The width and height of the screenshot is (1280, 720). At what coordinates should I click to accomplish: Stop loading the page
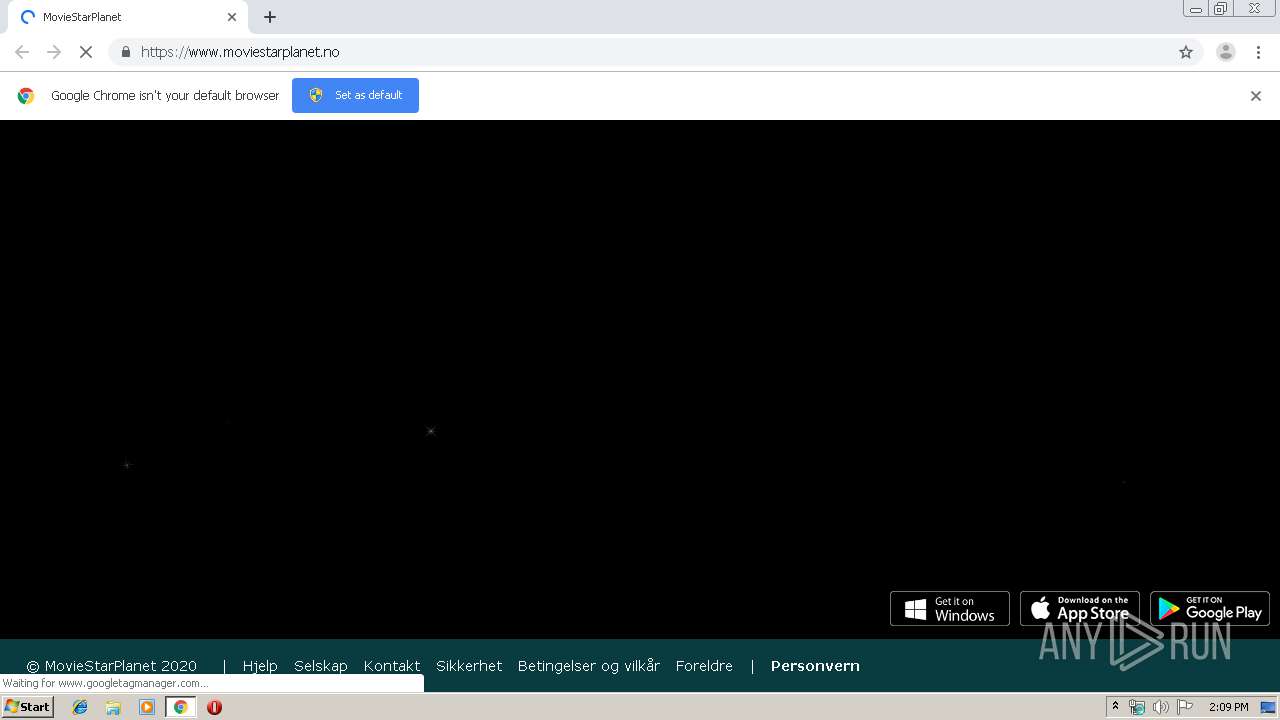86,52
